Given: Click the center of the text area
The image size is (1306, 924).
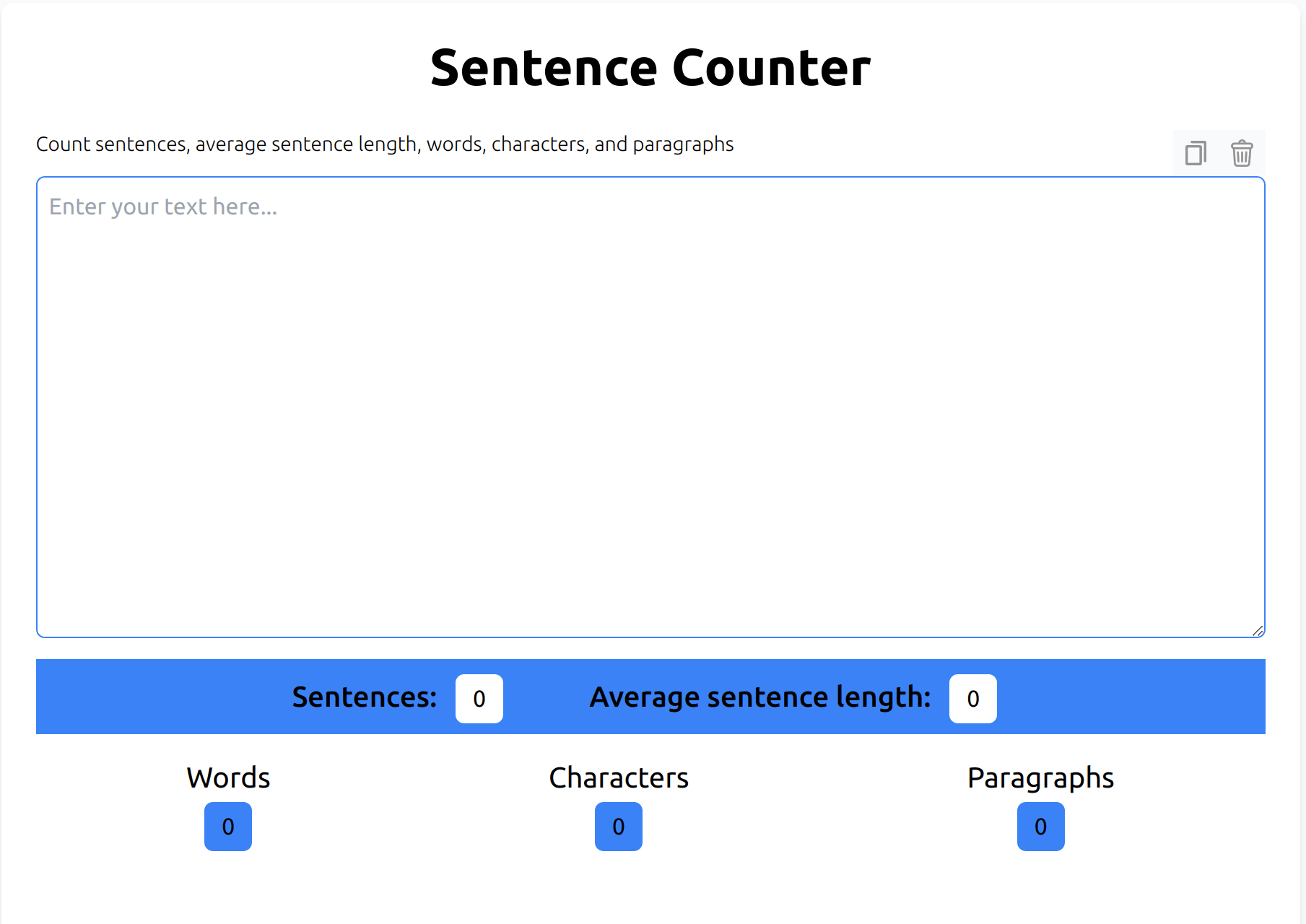Looking at the screenshot, I should point(650,407).
